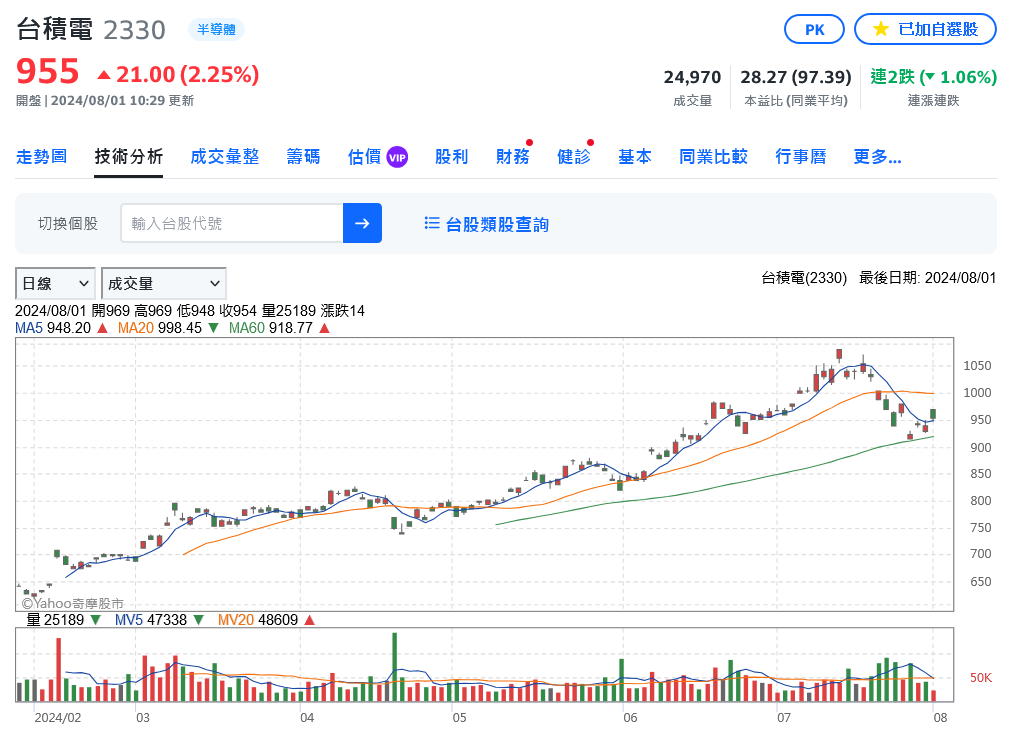Switch to the 走勢圖 tab

[x=41, y=157]
